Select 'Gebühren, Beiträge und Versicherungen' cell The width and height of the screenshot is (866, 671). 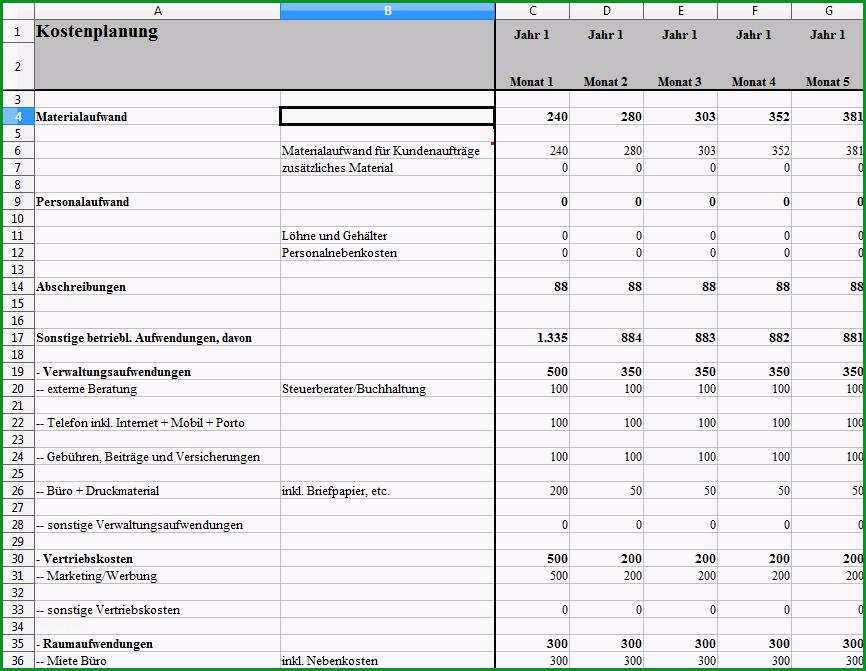pos(157,457)
